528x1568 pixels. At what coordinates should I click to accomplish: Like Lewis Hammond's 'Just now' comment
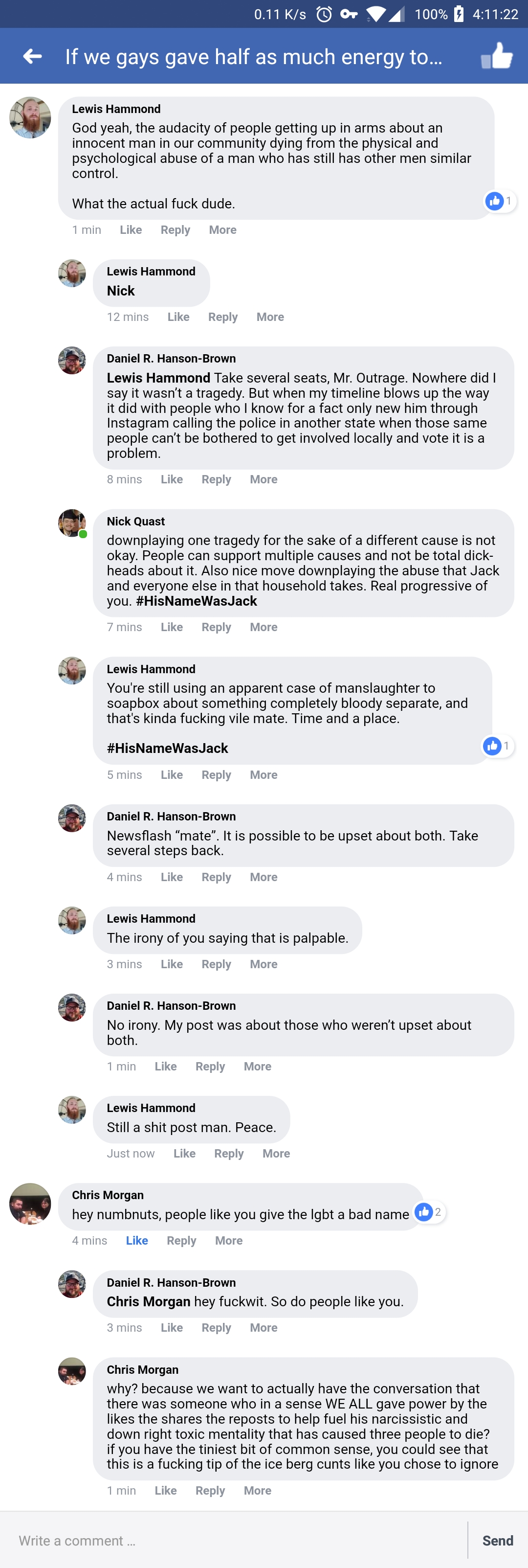pos(184,1154)
